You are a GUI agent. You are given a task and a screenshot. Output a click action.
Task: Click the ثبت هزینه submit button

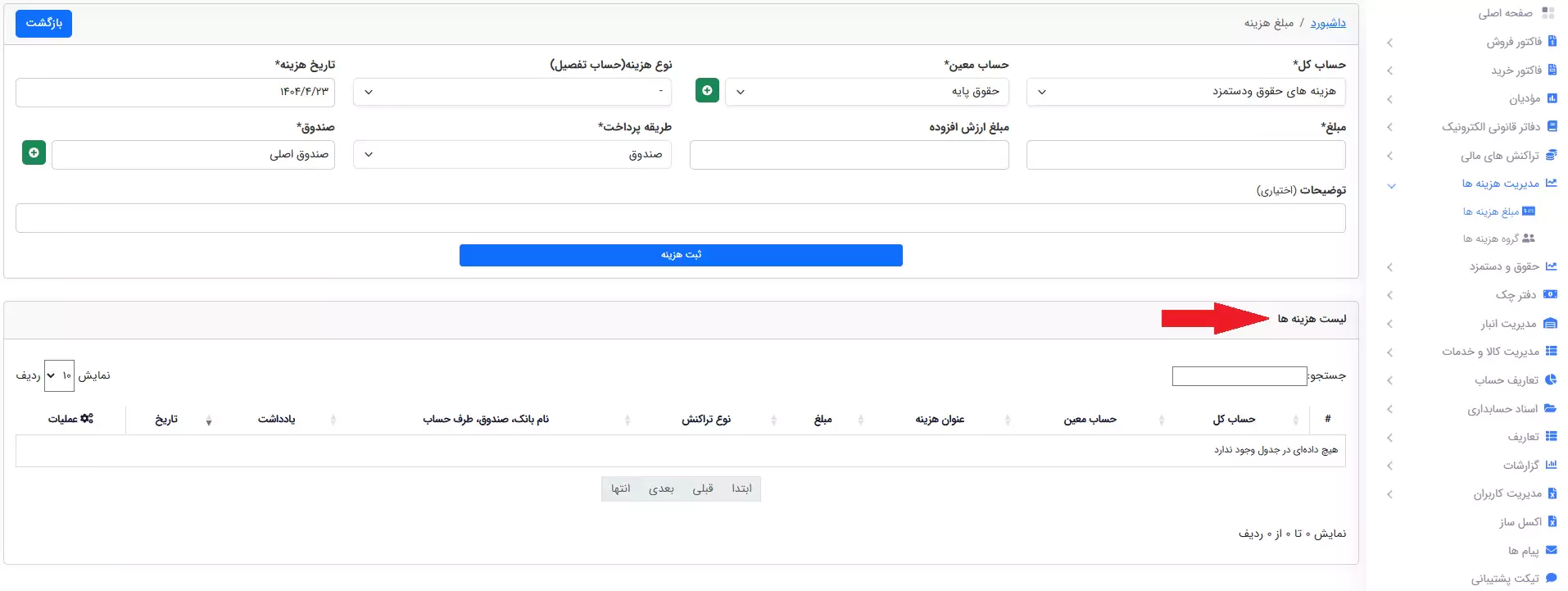[x=681, y=255]
